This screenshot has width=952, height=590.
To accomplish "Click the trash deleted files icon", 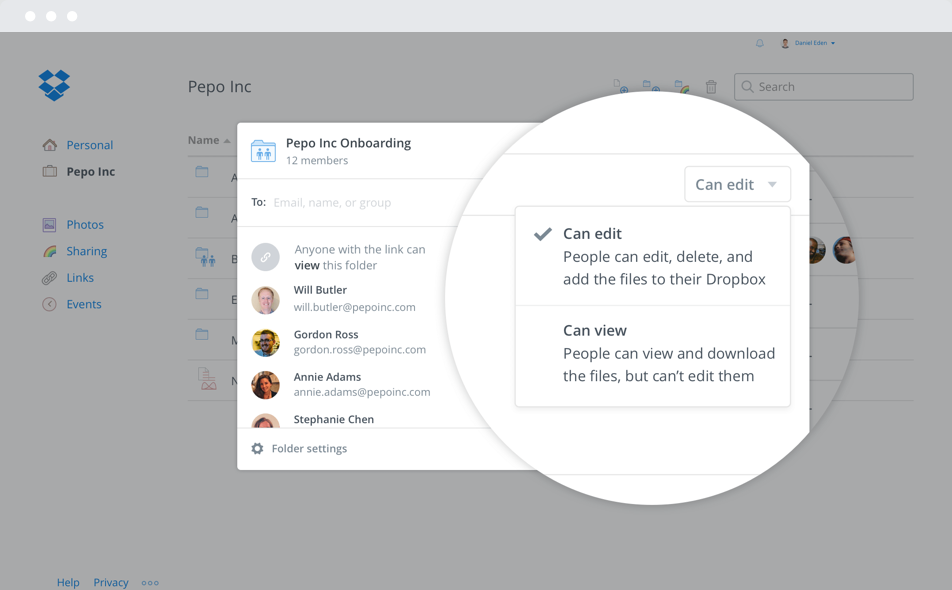I will 711,87.
